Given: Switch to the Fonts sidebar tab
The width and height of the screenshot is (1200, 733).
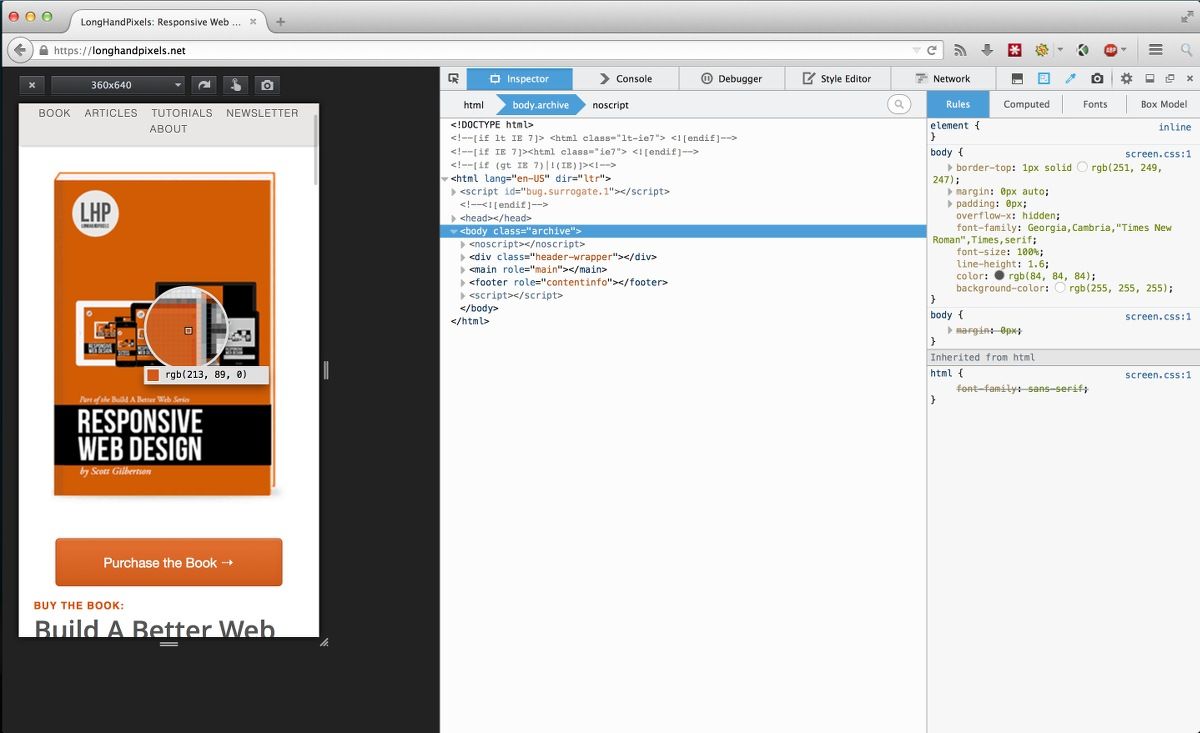Looking at the screenshot, I should 1095,104.
